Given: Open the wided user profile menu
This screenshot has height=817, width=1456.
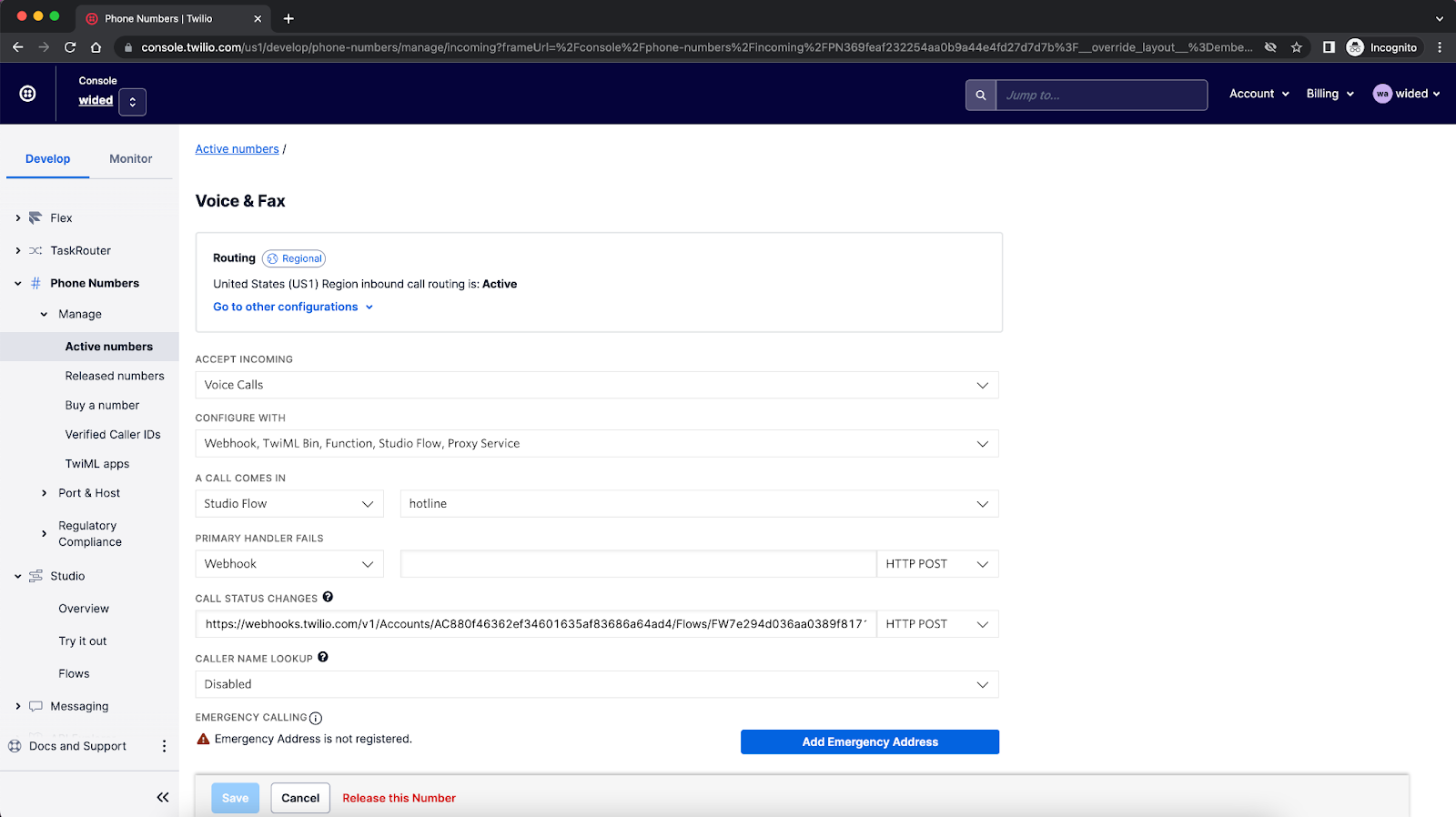Looking at the screenshot, I should [1407, 94].
